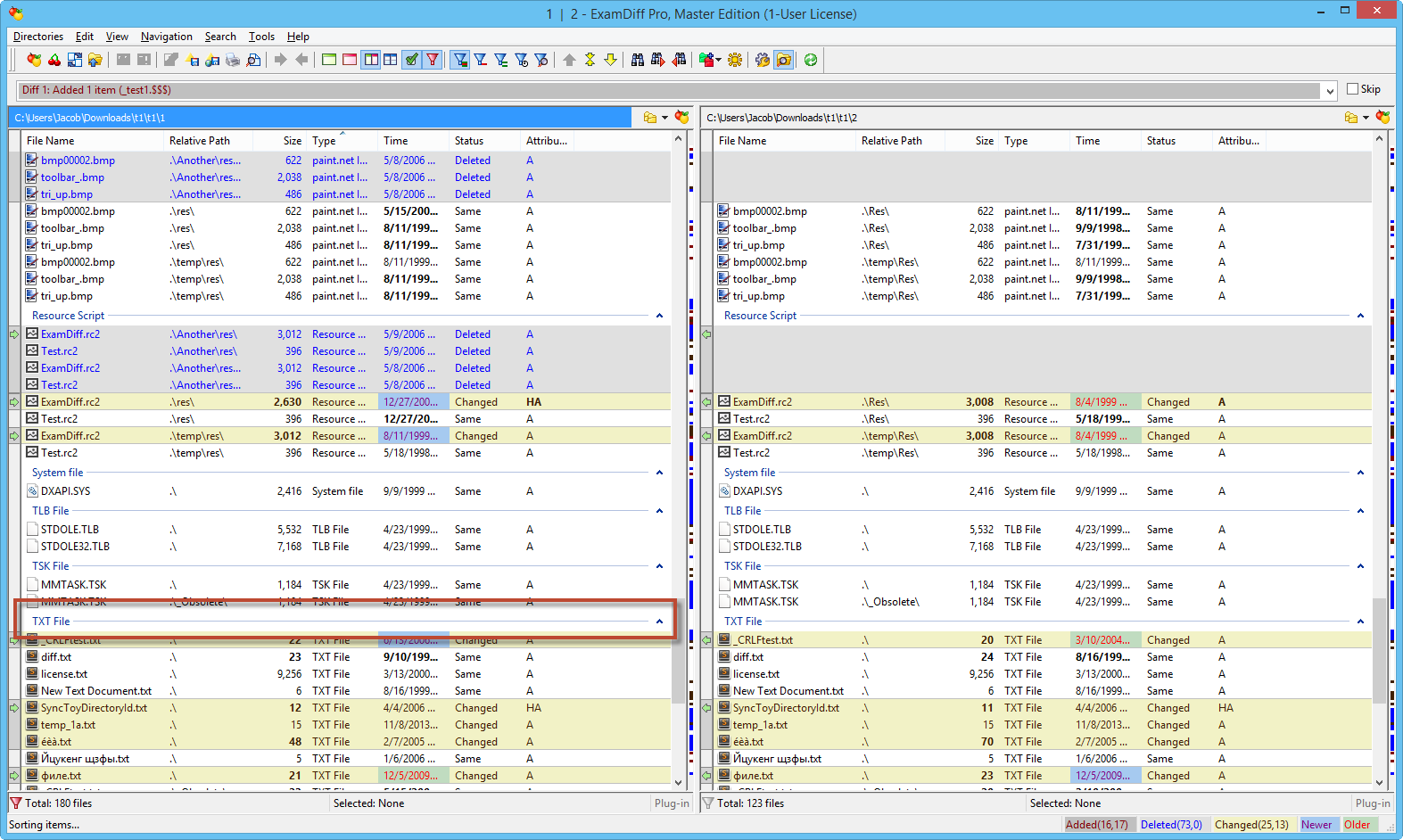Click the highlighted folder options icon
This screenshot has width=1403, height=840.
coord(783,60)
